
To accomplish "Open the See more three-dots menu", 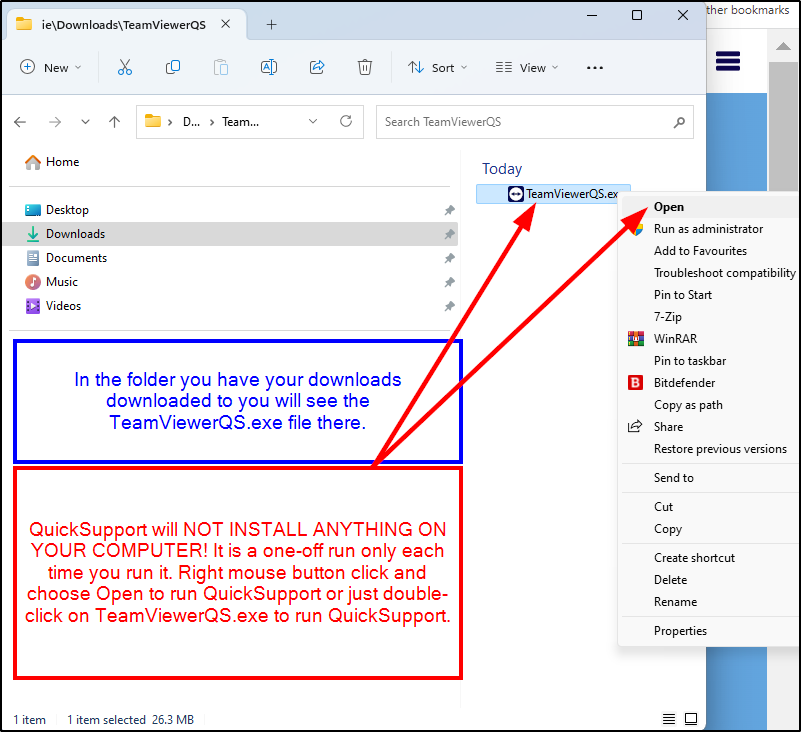I will pos(595,67).
